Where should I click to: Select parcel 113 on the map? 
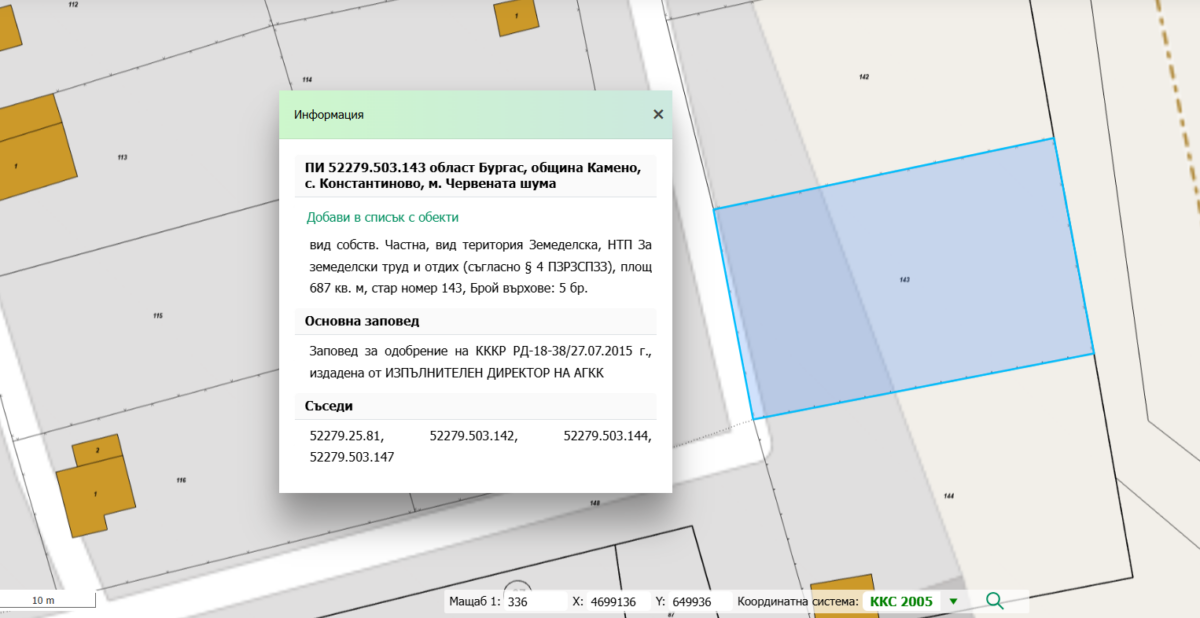coord(122,157)
